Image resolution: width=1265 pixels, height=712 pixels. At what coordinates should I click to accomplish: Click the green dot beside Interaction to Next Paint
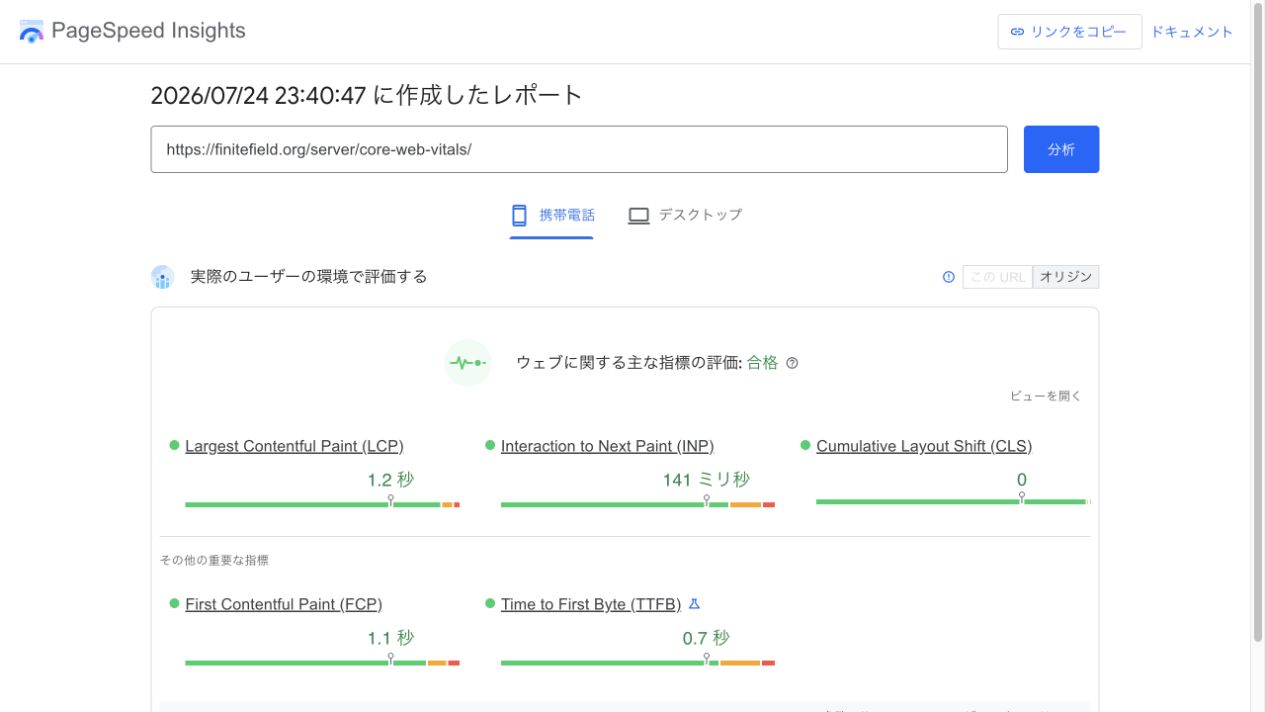coord(490,445)
